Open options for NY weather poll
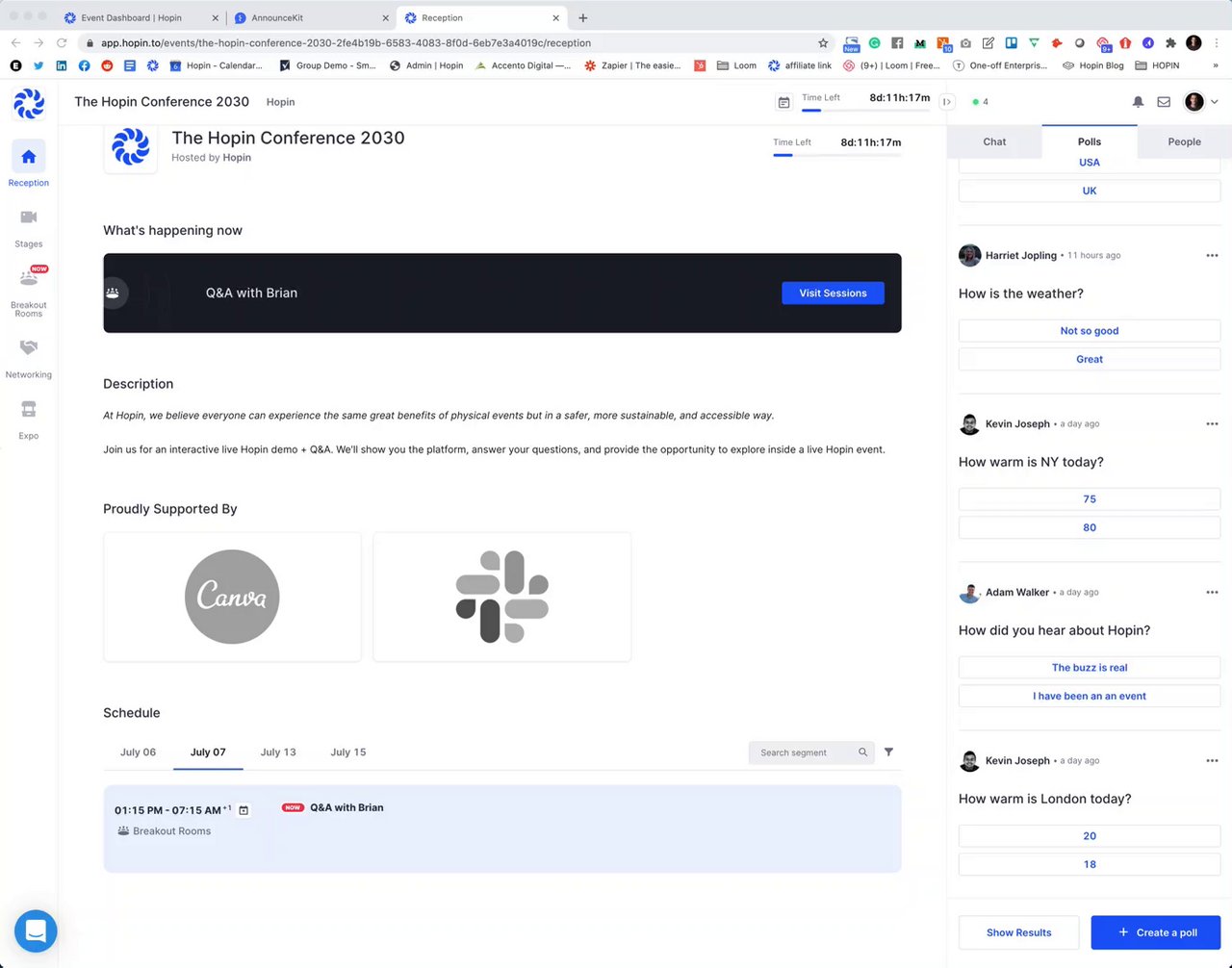Viewport: 1232px width, 968px height. point(1212,423)
